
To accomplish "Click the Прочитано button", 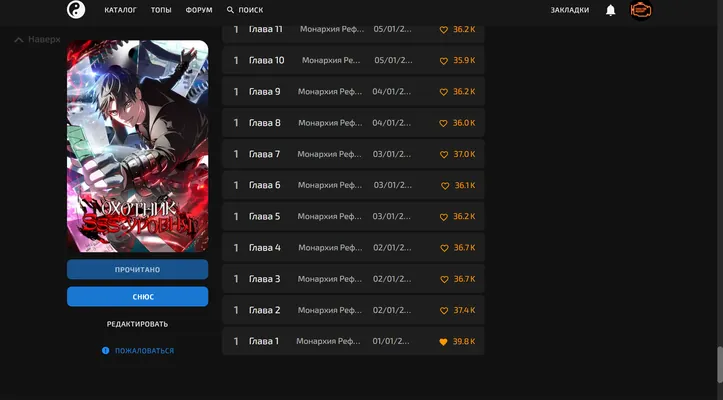I will (x=137, y=269).
